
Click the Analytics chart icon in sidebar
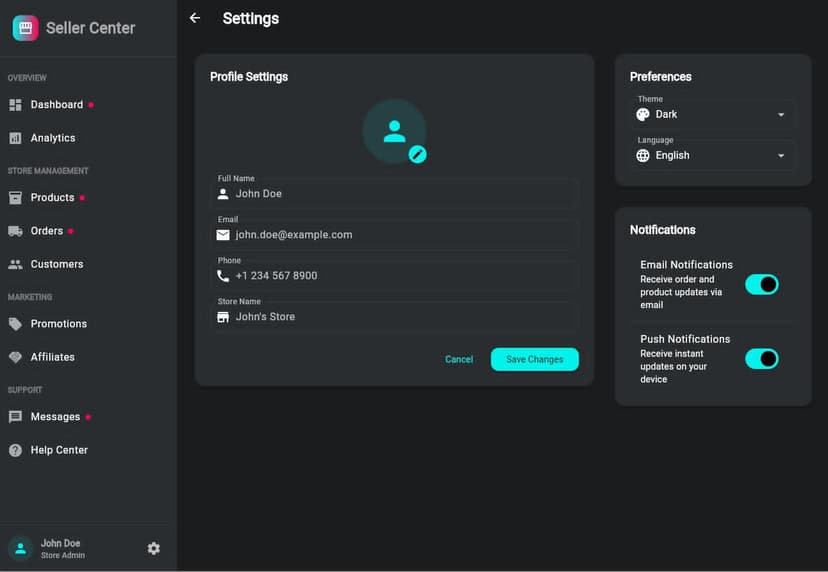click(x=15, y=138)
